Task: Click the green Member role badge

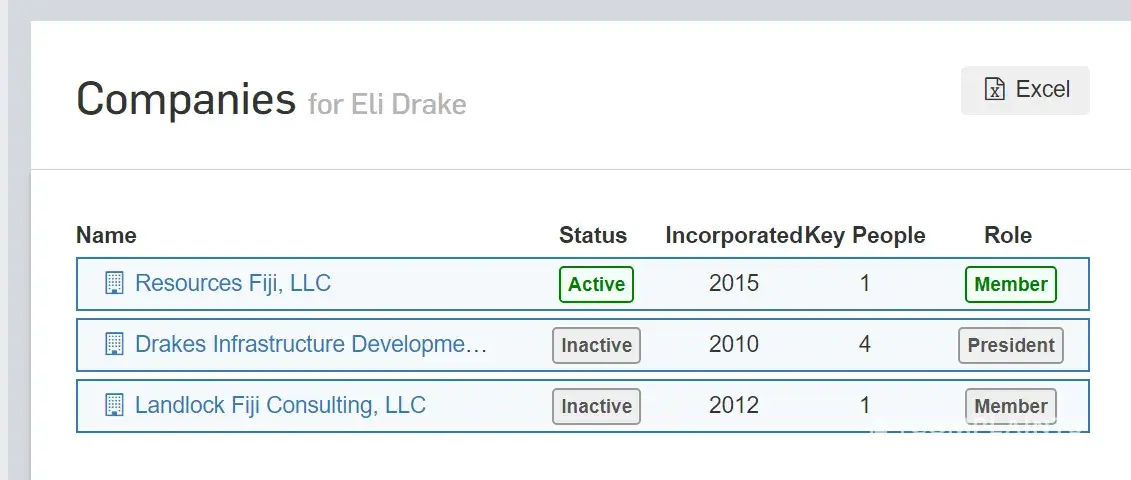Action: pyautogui.click(x=1010, y=284)
